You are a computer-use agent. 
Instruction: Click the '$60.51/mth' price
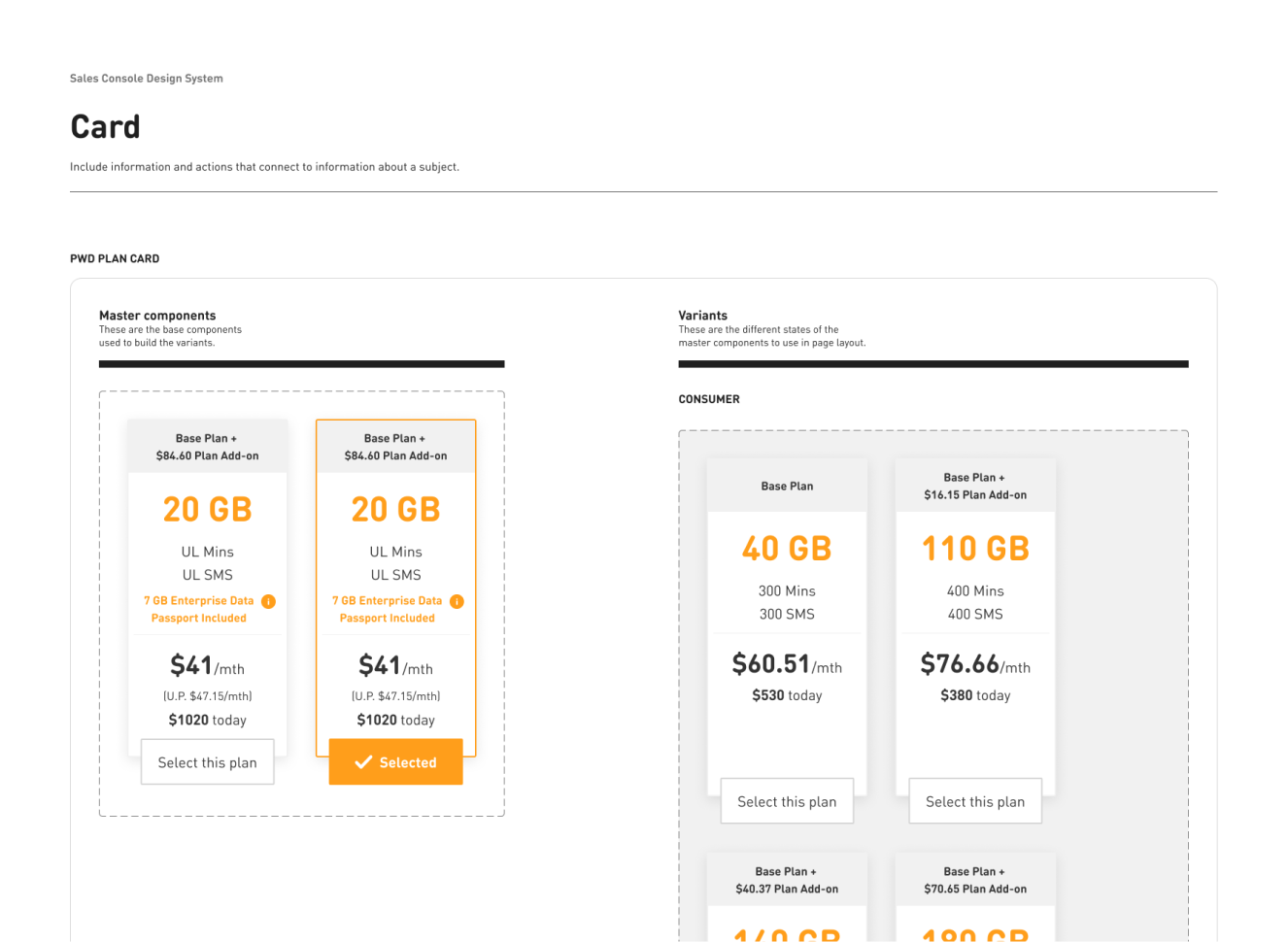(x=787, y=664)
